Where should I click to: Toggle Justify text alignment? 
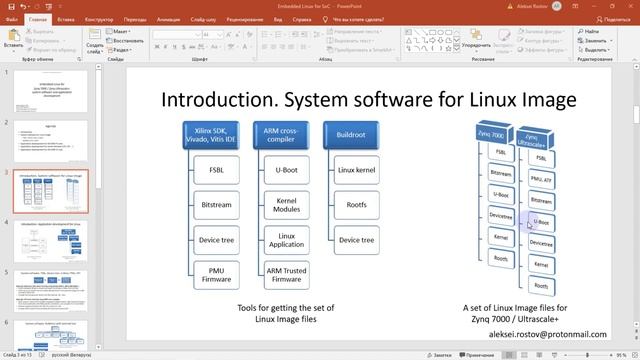pos(291,47)
